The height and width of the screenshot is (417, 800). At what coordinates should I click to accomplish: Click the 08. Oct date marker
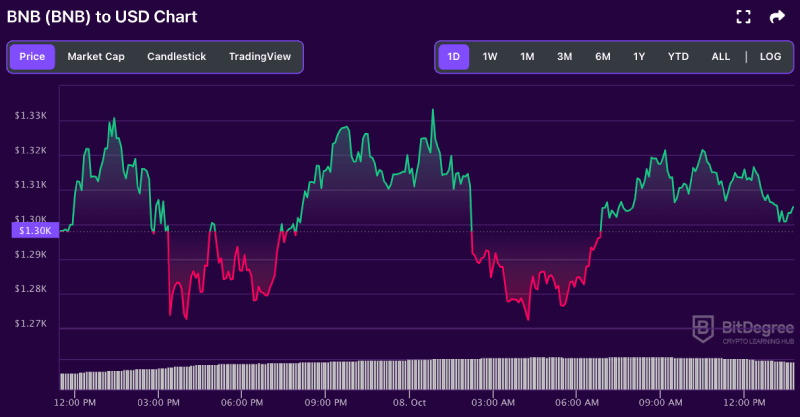(x=412, y=402)
